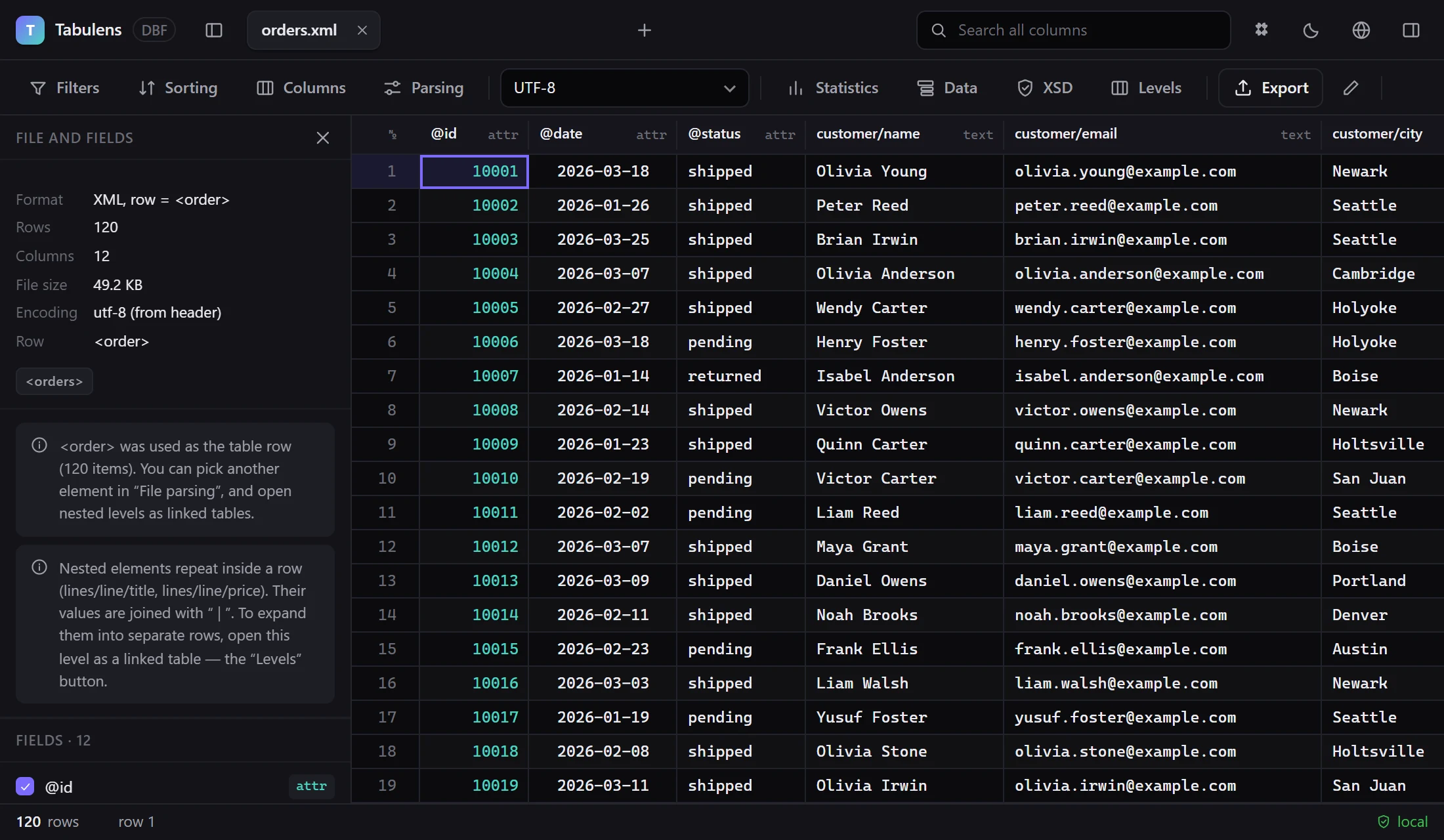Screen dimensions: 1444x840
Task: Click the Tabulens logo icon
Action: (30, 30)
